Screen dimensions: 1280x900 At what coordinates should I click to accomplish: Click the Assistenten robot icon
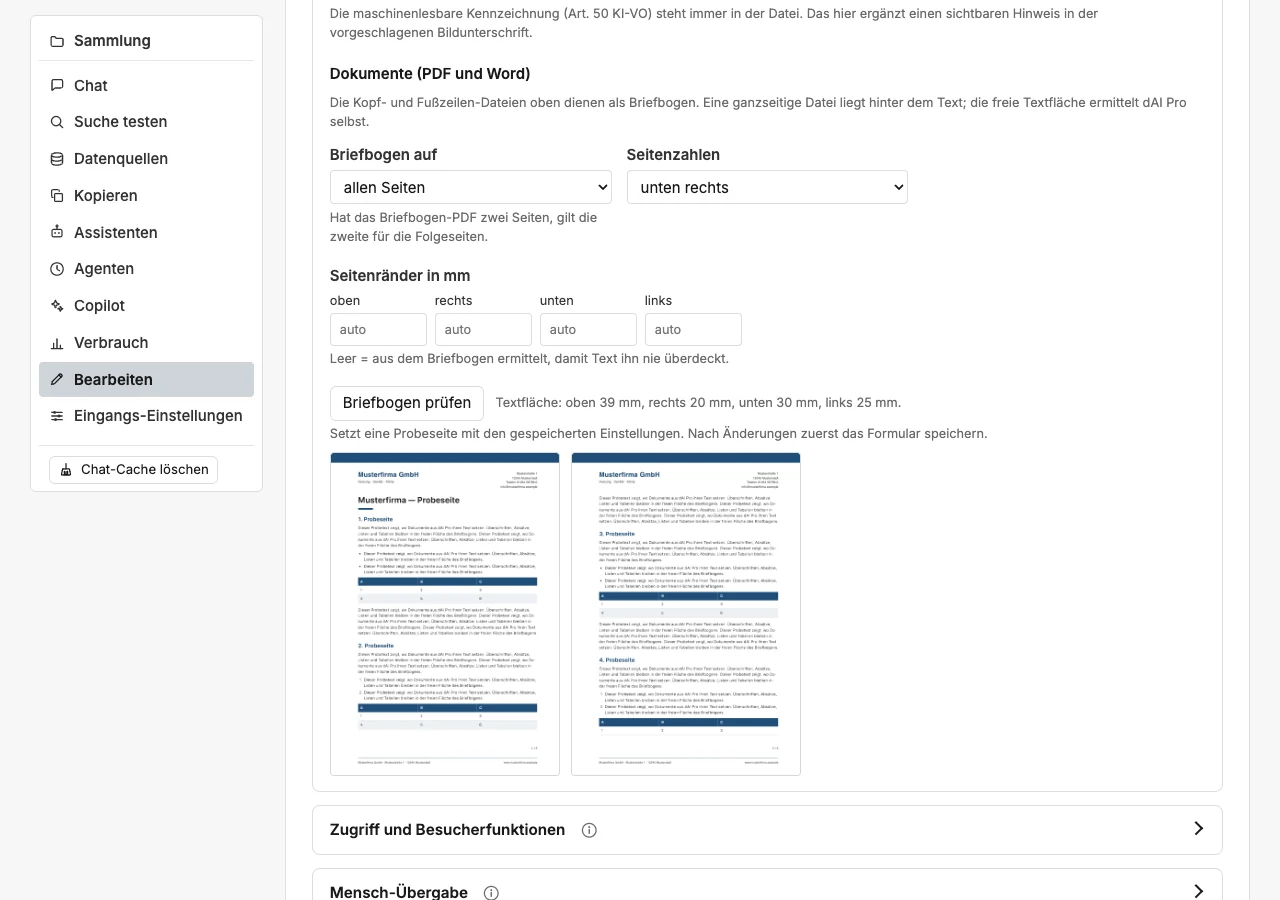57,232
